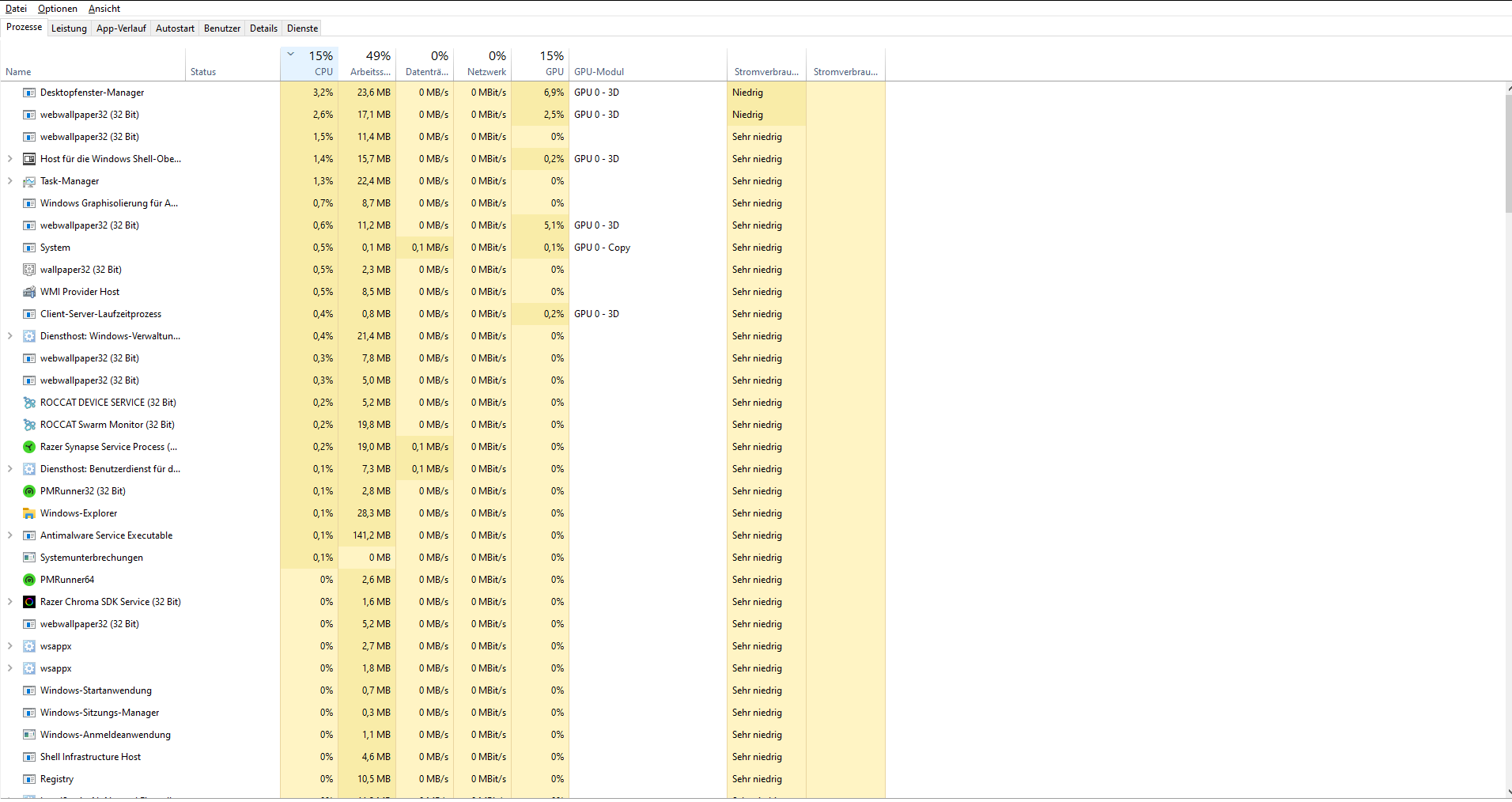This screenshot has width=1512, height=802.
Task: Click the Registry process icon
Action: [29, 779]
